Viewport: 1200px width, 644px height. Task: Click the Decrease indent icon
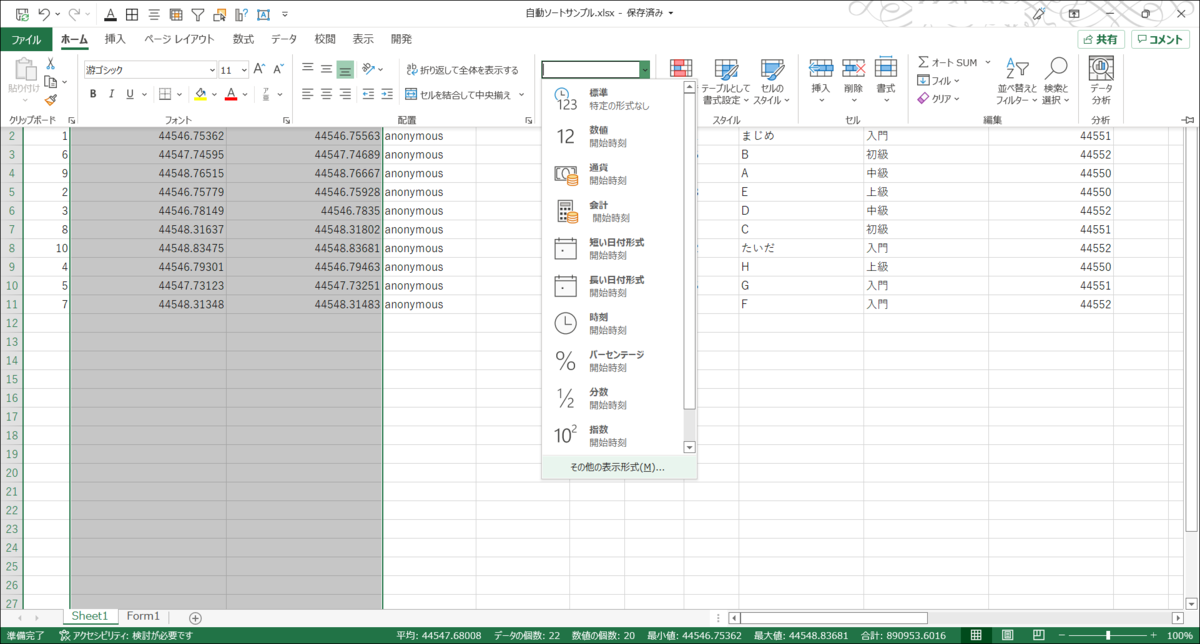pyautogui.click(x=369, y=95)
